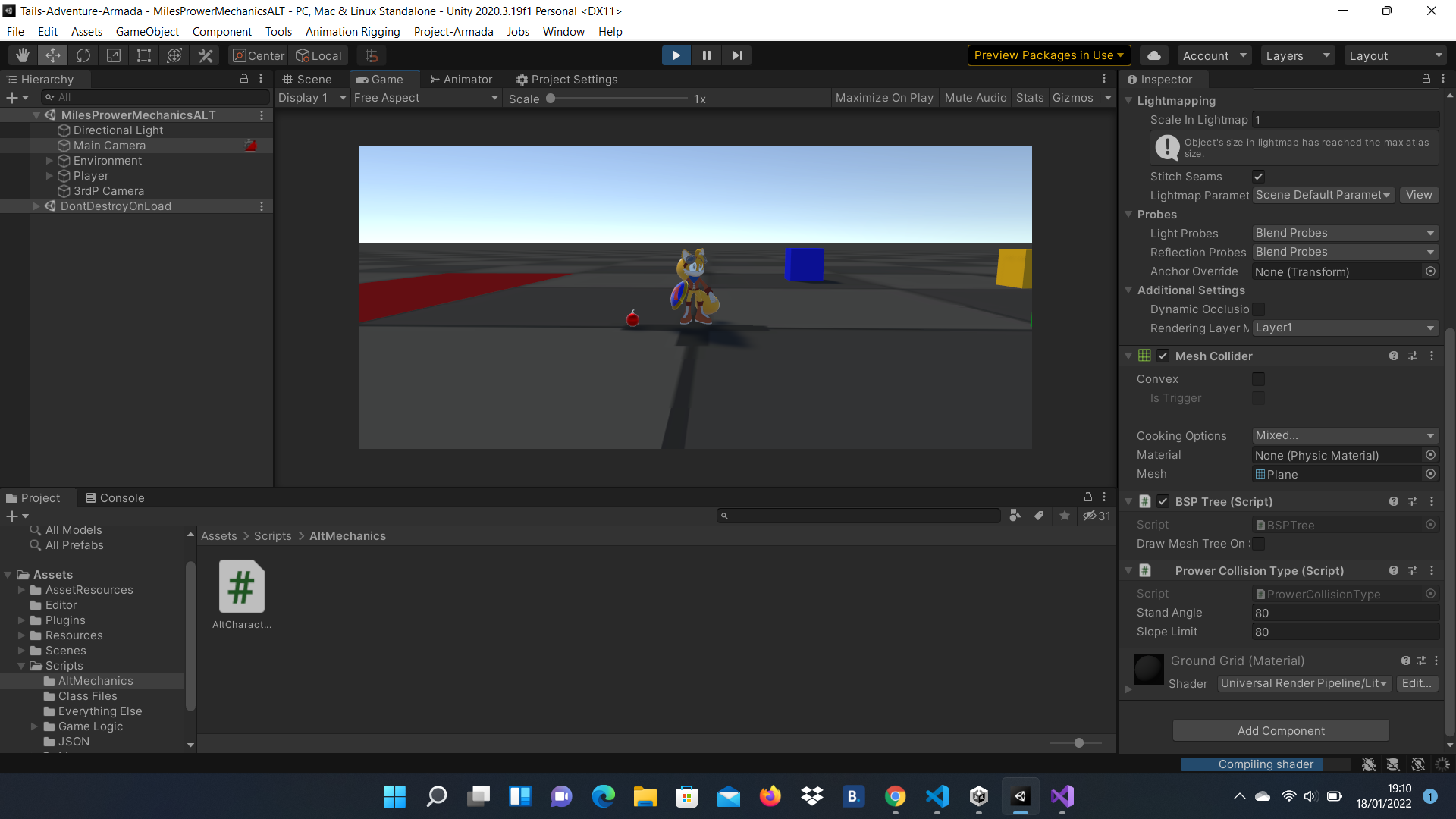Pick a mesh for Mesh field
1456x819 pixels.
point(1430,474)
